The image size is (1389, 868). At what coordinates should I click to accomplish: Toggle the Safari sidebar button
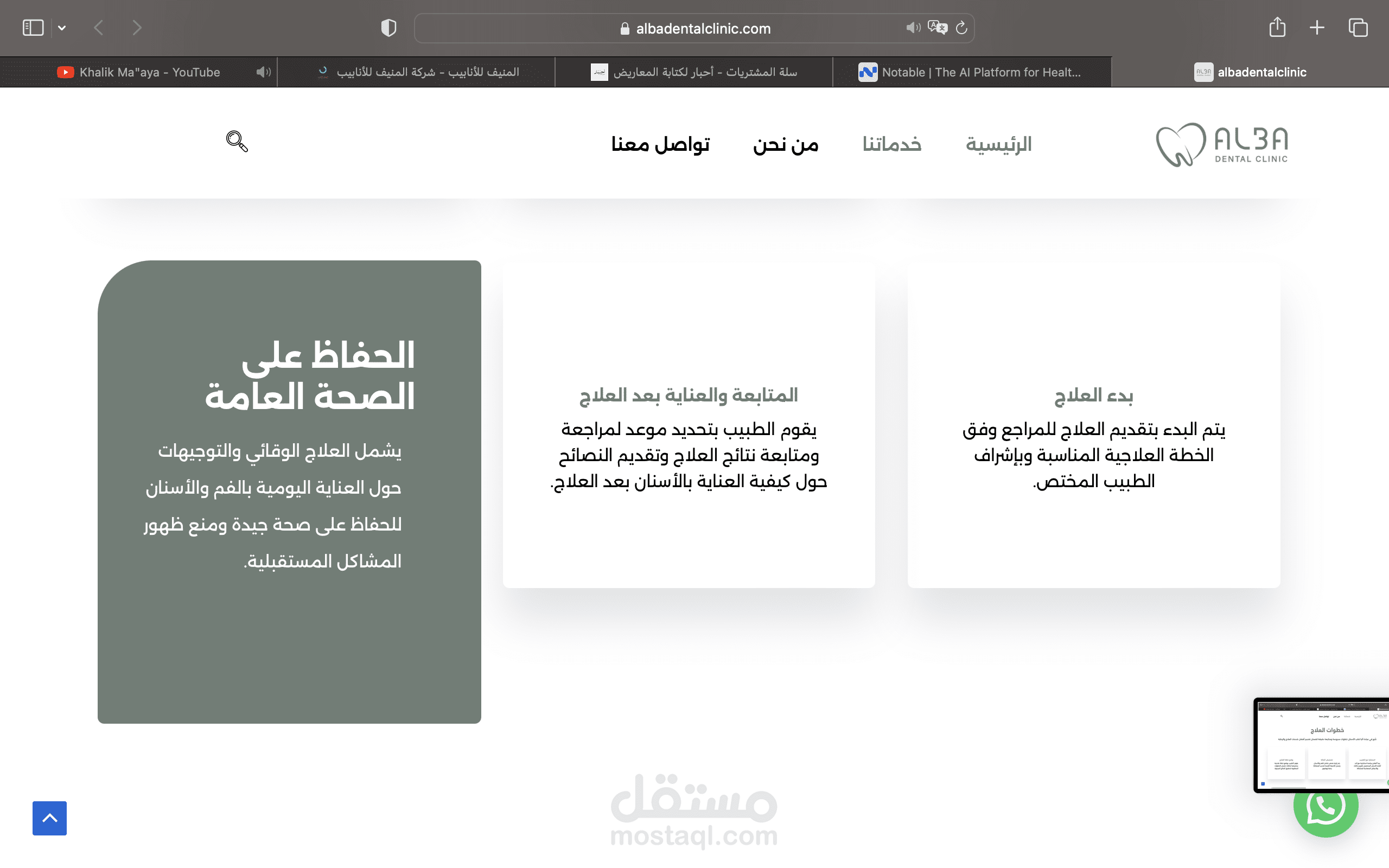(33, 28)
